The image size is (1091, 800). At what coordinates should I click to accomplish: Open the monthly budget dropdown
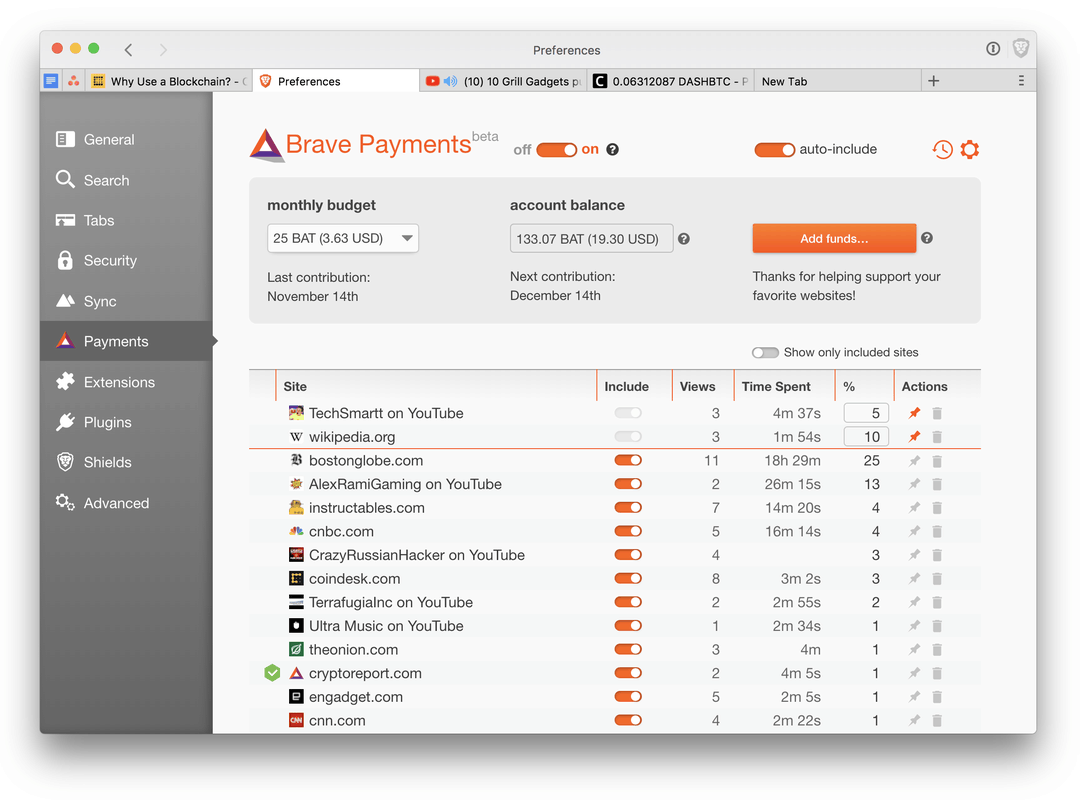tap(342, 238)
